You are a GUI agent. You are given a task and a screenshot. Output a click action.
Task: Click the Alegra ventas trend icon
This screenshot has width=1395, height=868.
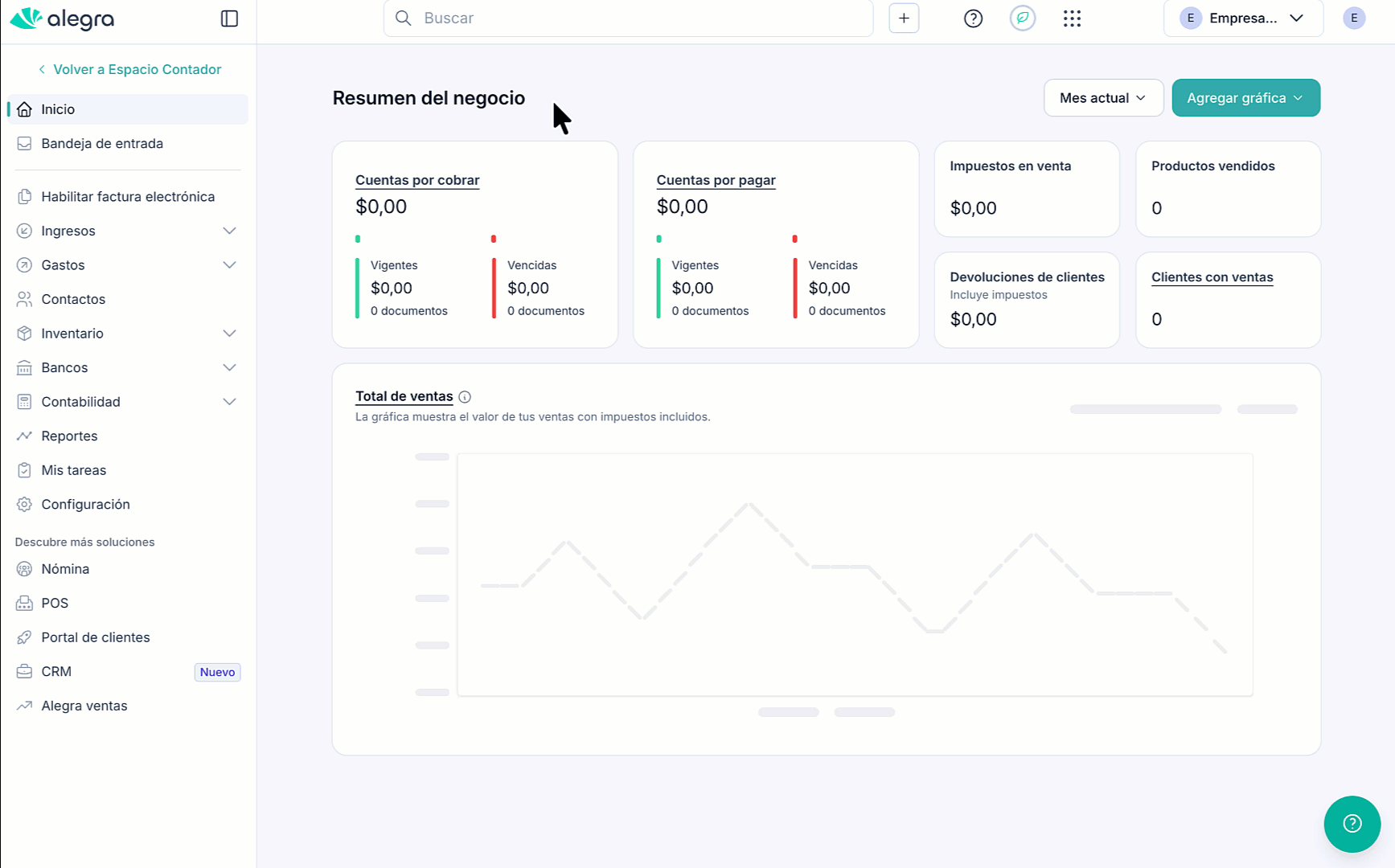click(x=25, y=706)
